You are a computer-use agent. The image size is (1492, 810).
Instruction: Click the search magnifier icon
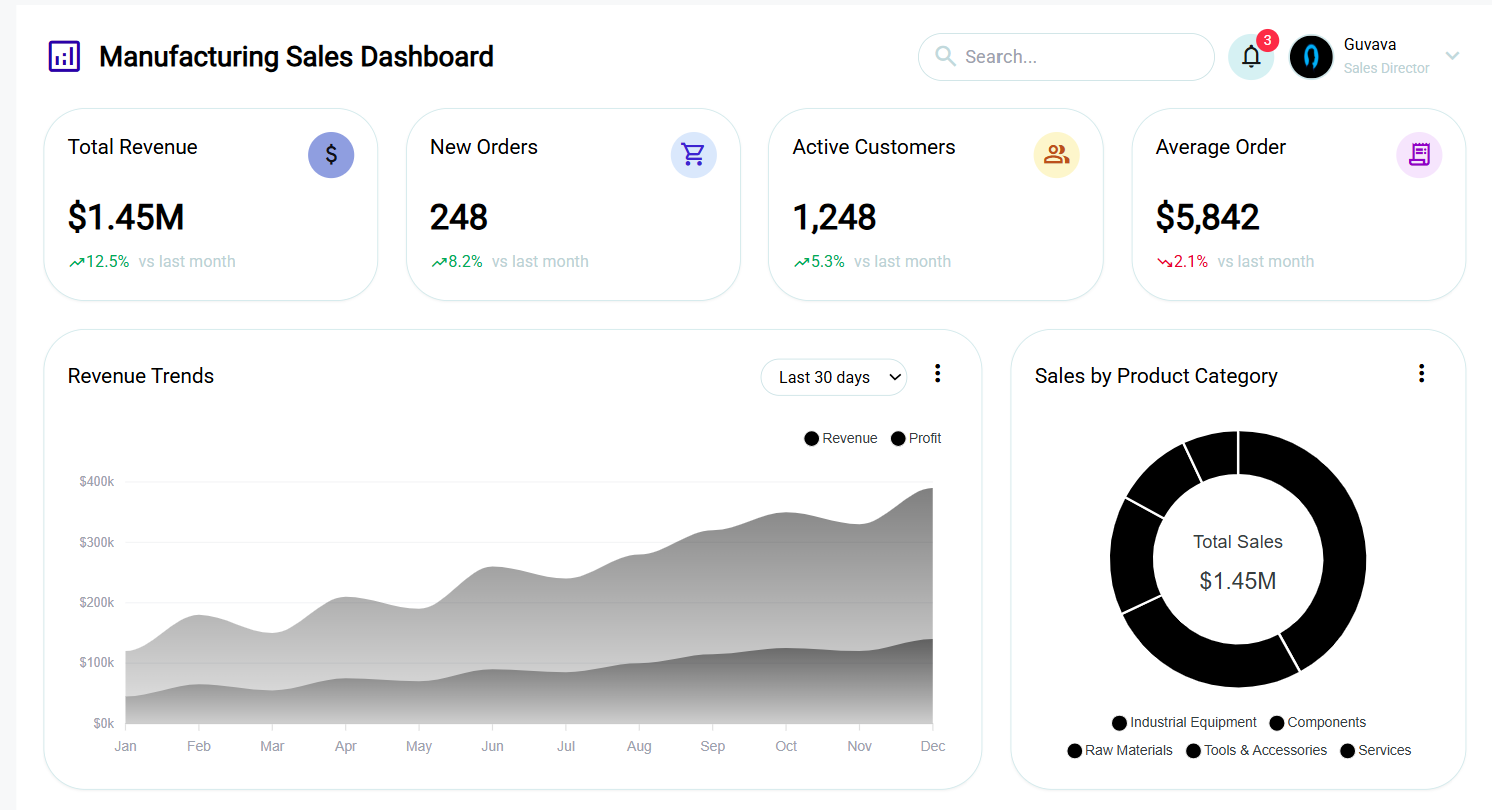[944, 57]
